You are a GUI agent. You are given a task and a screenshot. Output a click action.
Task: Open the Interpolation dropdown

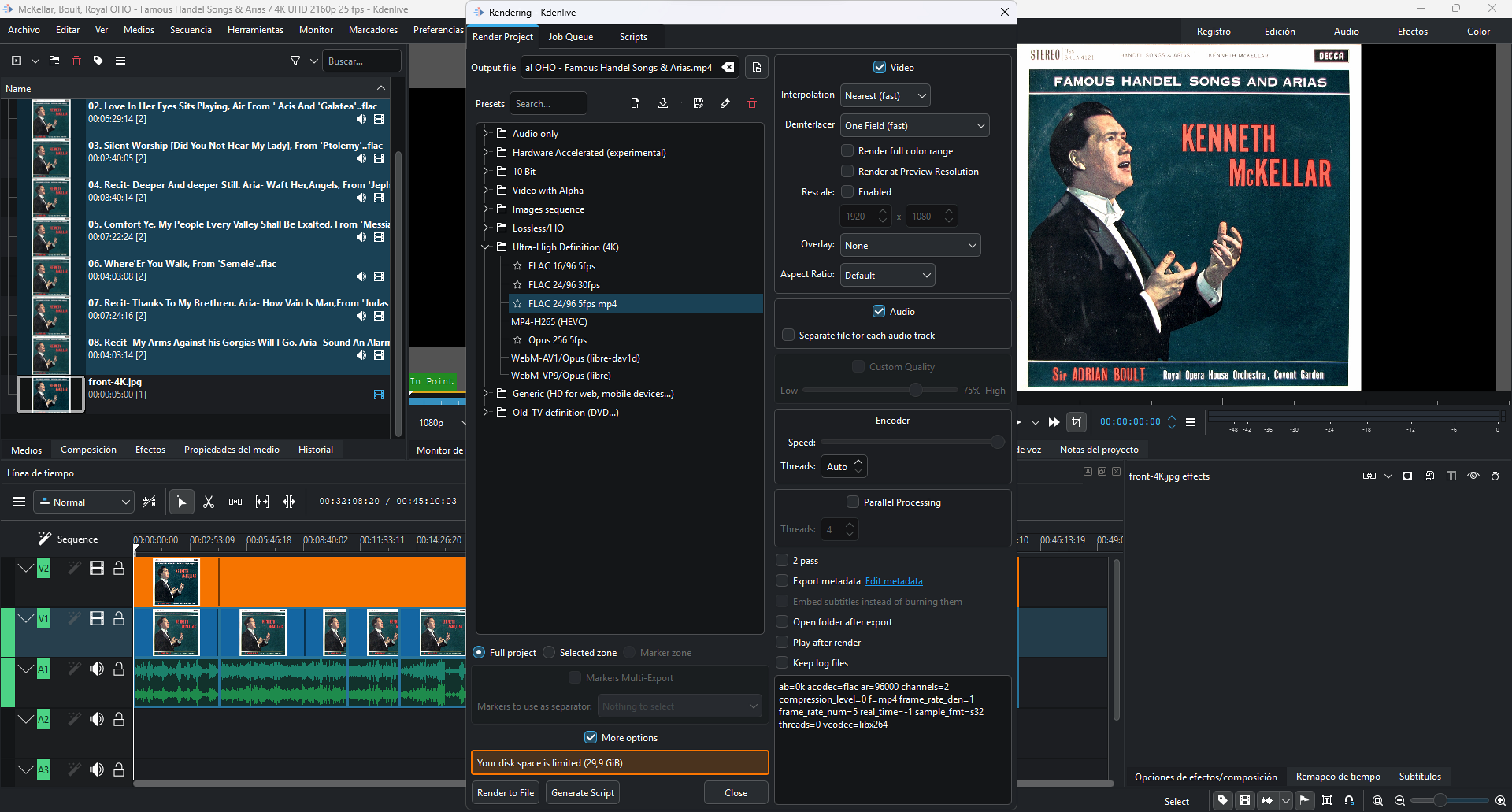point(885,96)
